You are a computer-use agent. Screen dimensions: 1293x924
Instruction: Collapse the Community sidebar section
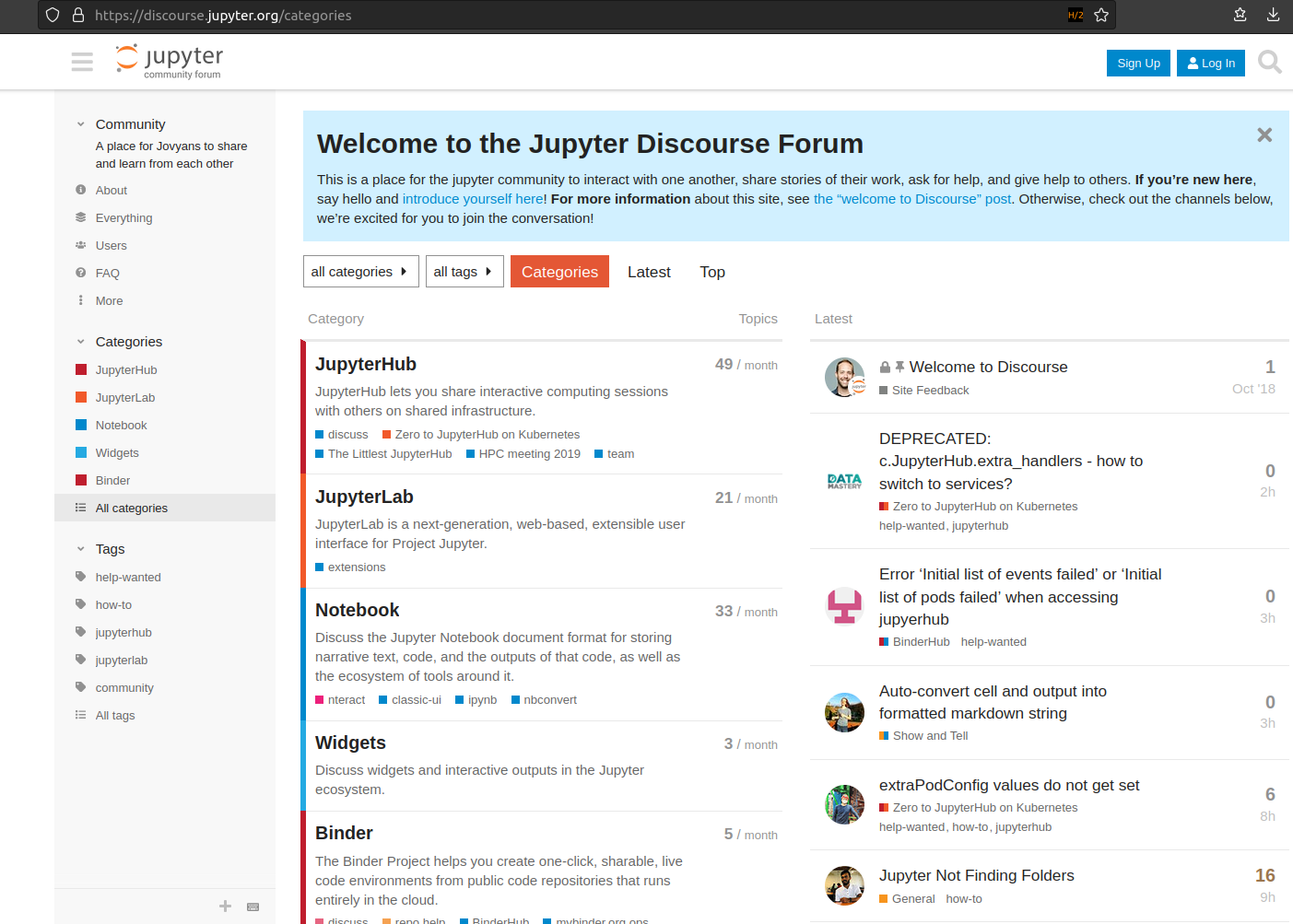tap(81, 124)
